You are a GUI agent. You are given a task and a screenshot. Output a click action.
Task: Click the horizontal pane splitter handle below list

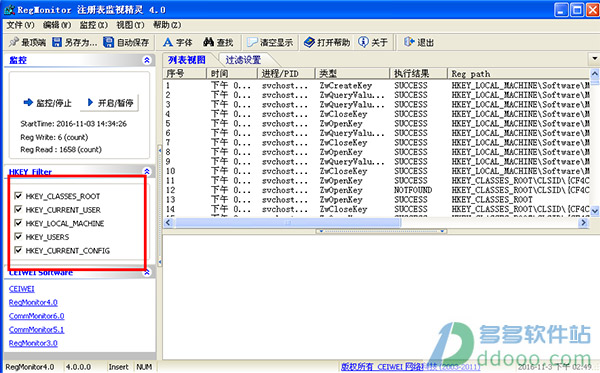(382, 231)
